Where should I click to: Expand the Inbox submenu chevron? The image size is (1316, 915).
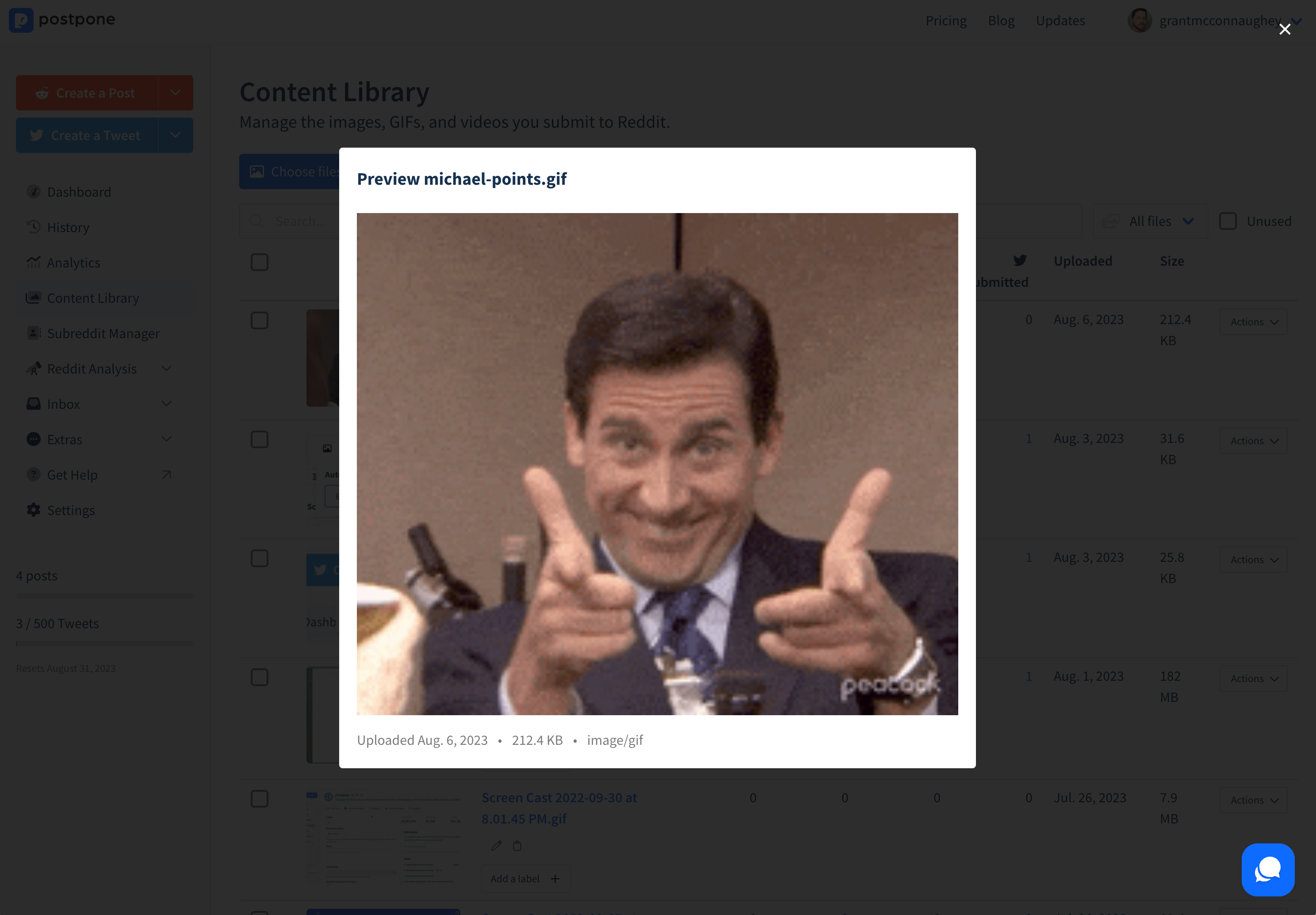pyautogui.click(x=167, y=404)
